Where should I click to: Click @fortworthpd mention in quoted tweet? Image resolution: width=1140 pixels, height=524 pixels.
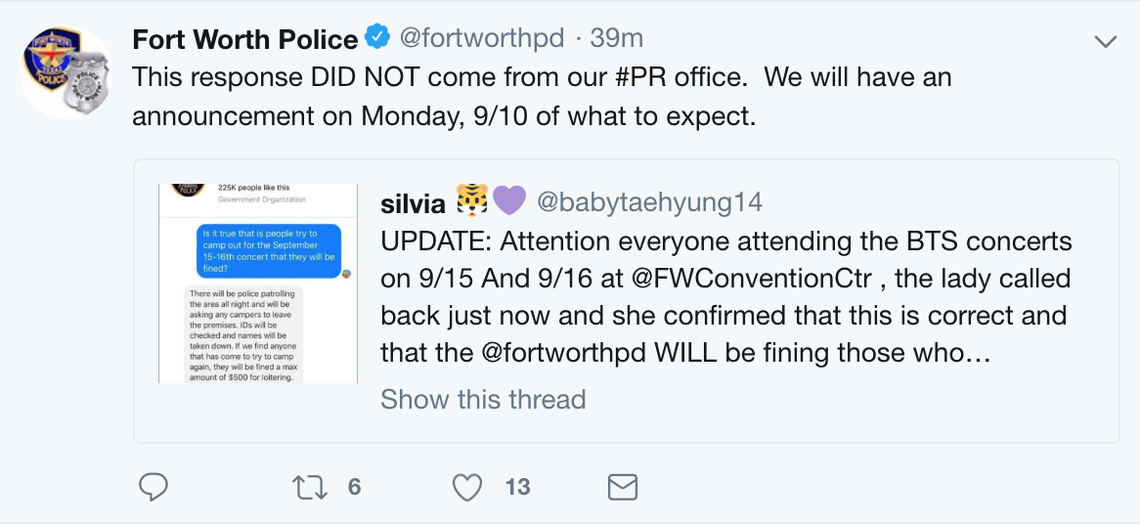point(564,354)
